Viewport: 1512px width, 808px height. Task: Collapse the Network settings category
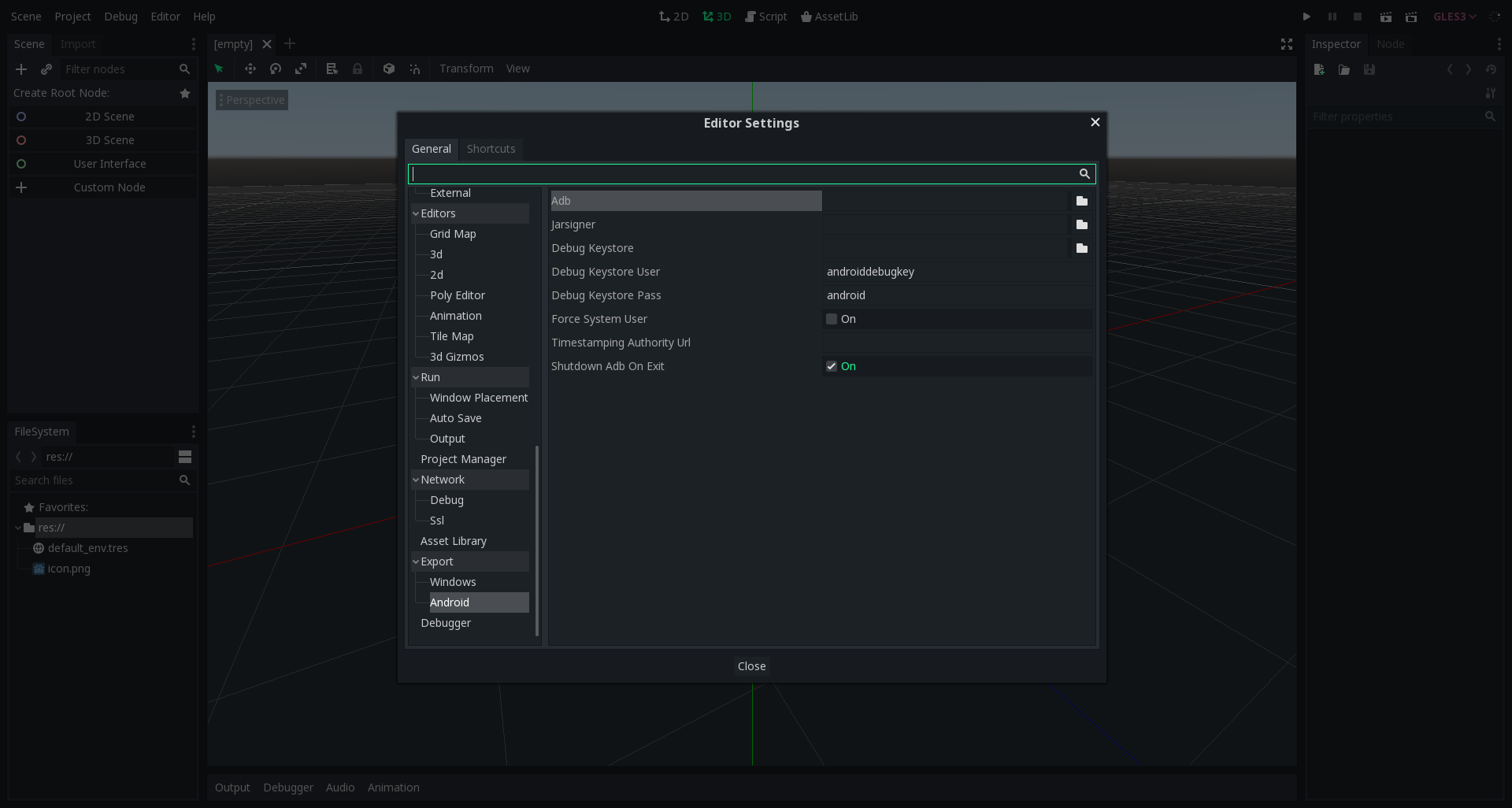click(416, 480)
